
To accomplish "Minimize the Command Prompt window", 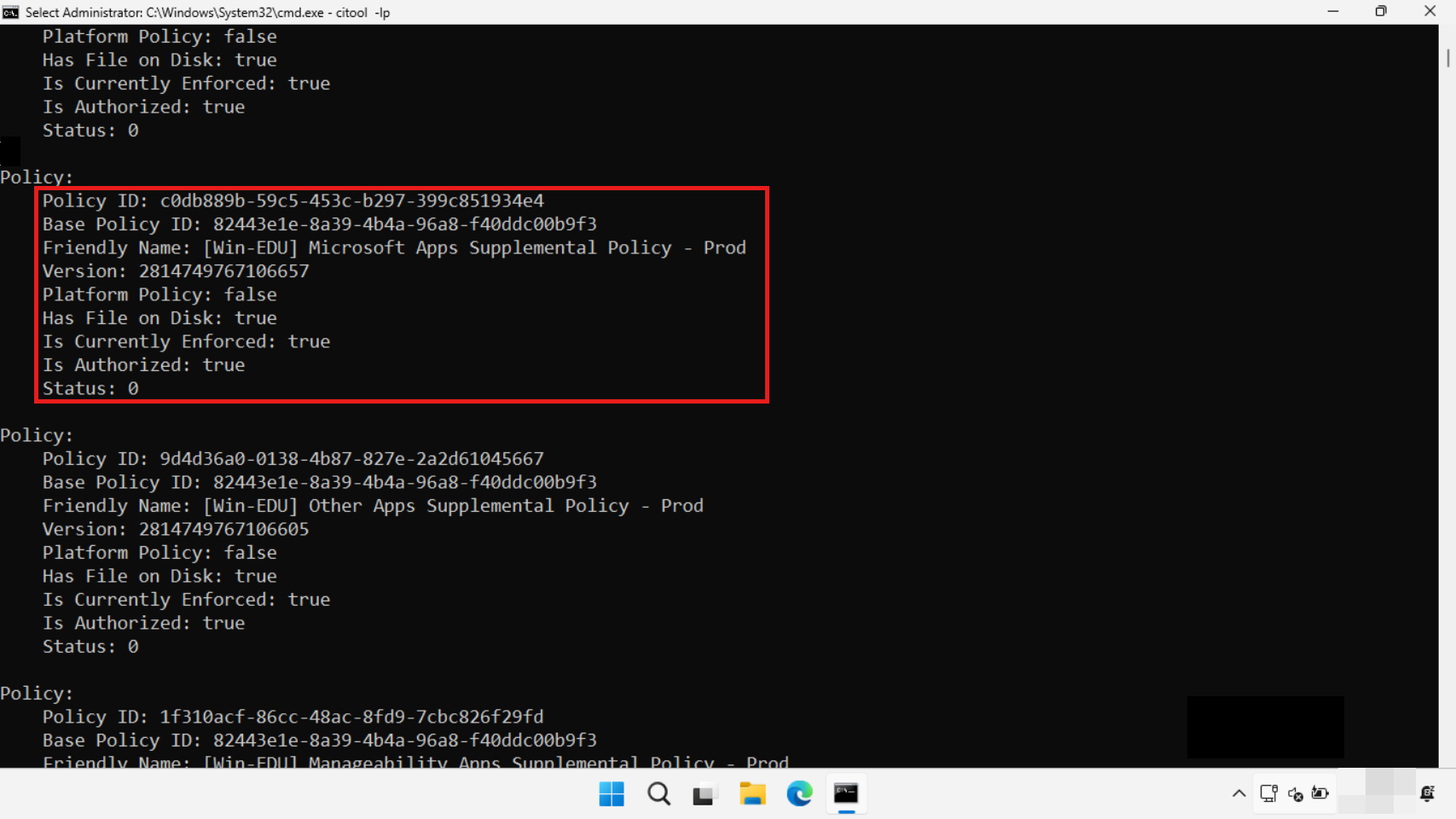I will pyautogui.click(x=1333, y=12).
